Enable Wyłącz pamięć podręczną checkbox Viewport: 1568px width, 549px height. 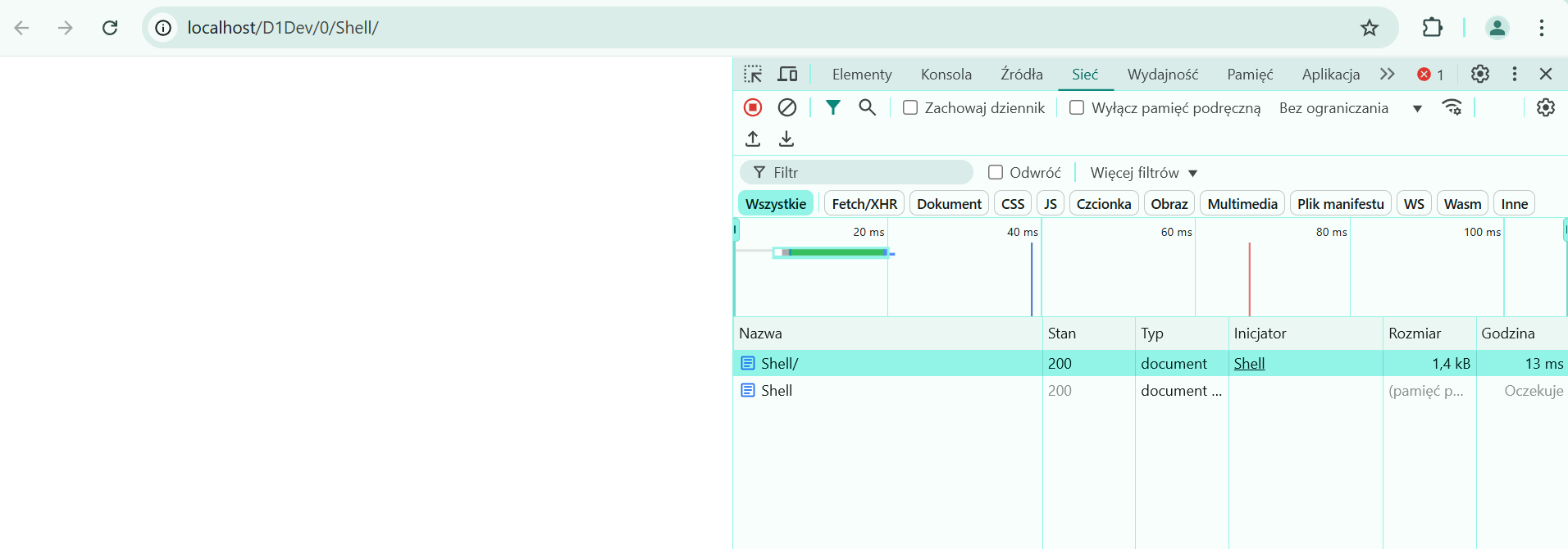(1077, 107)
